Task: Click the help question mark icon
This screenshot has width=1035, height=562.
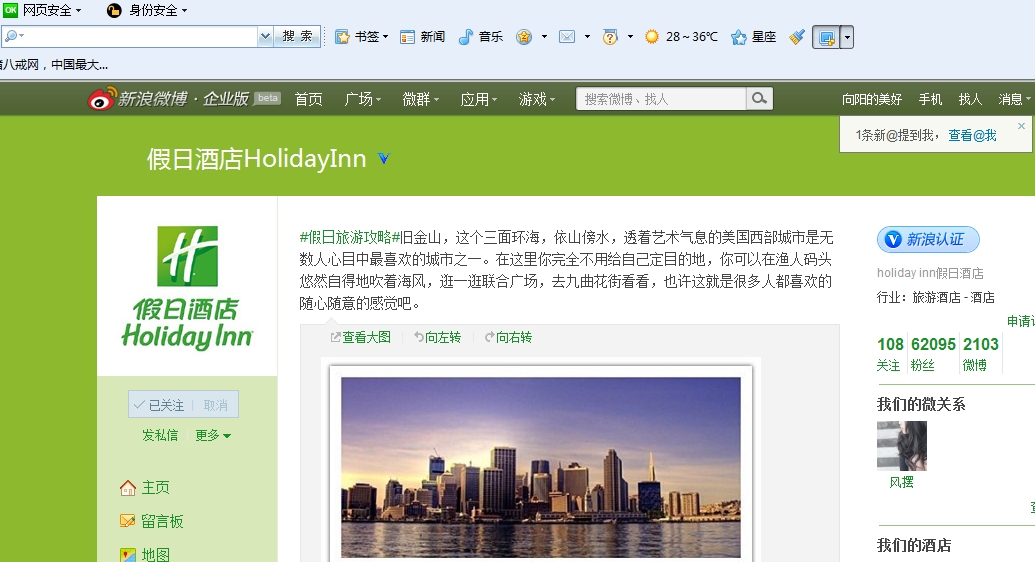Action: point(610,37)
